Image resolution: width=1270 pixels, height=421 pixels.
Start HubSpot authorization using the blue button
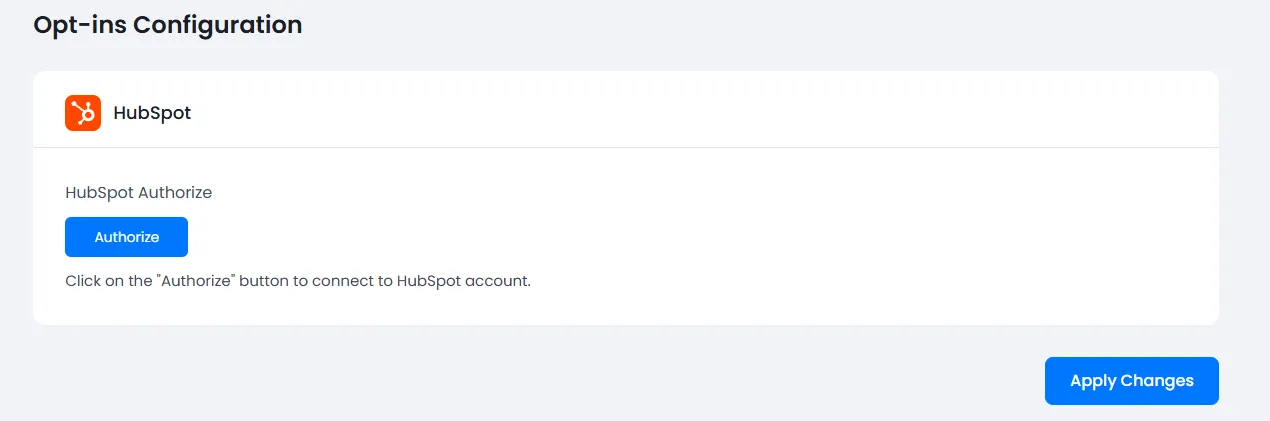[126, 237]
